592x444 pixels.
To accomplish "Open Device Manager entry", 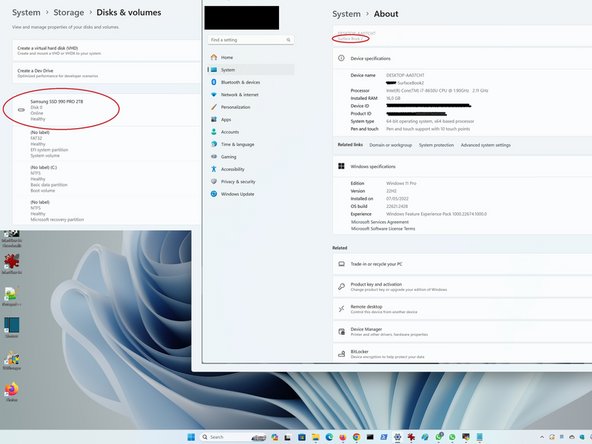I will click(x=462, y=331).
